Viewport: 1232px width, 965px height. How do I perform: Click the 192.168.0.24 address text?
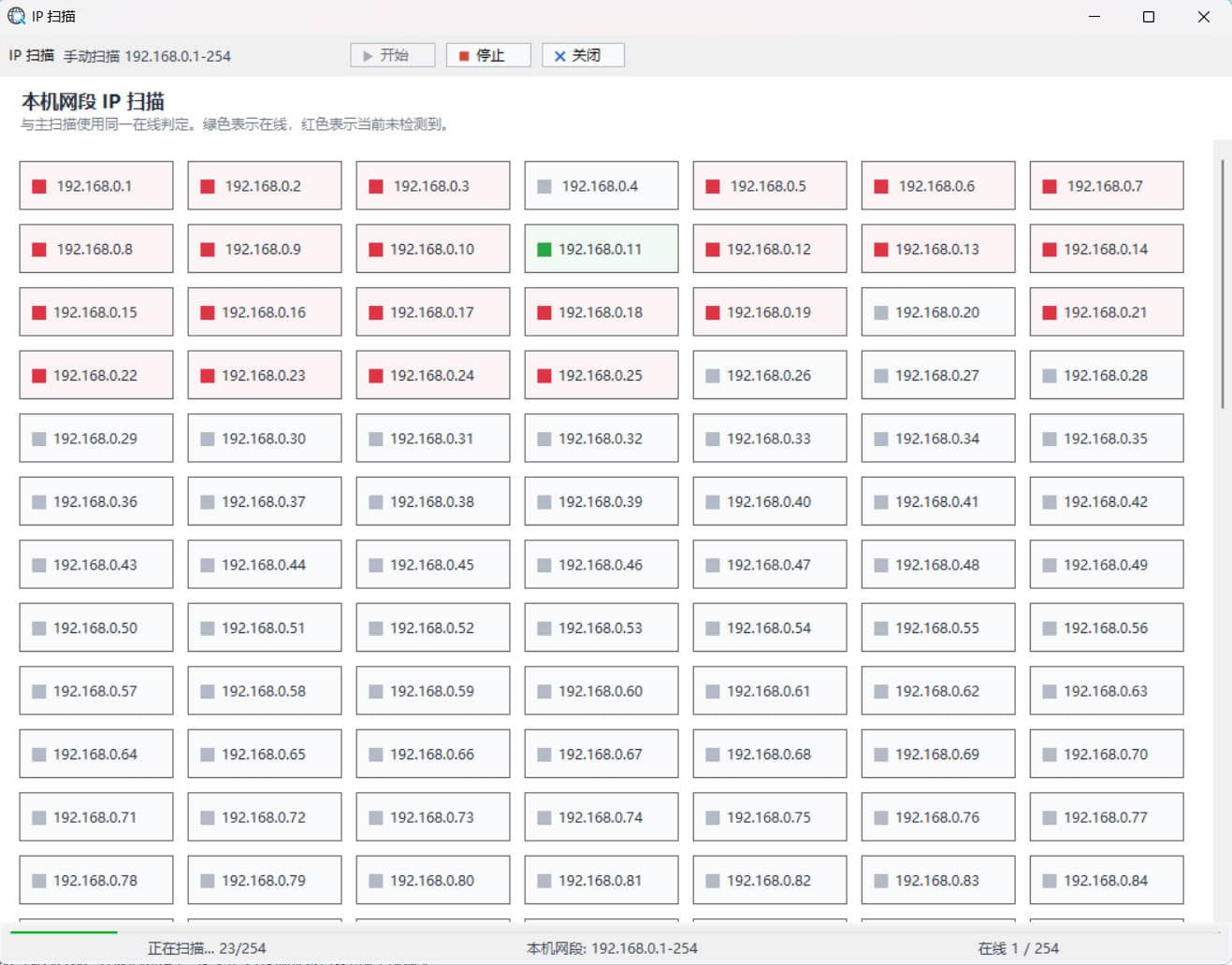pos(432,376)
